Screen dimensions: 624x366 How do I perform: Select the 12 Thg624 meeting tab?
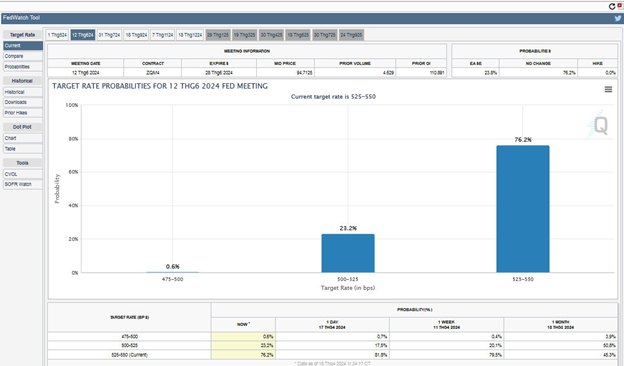point(83,35)
